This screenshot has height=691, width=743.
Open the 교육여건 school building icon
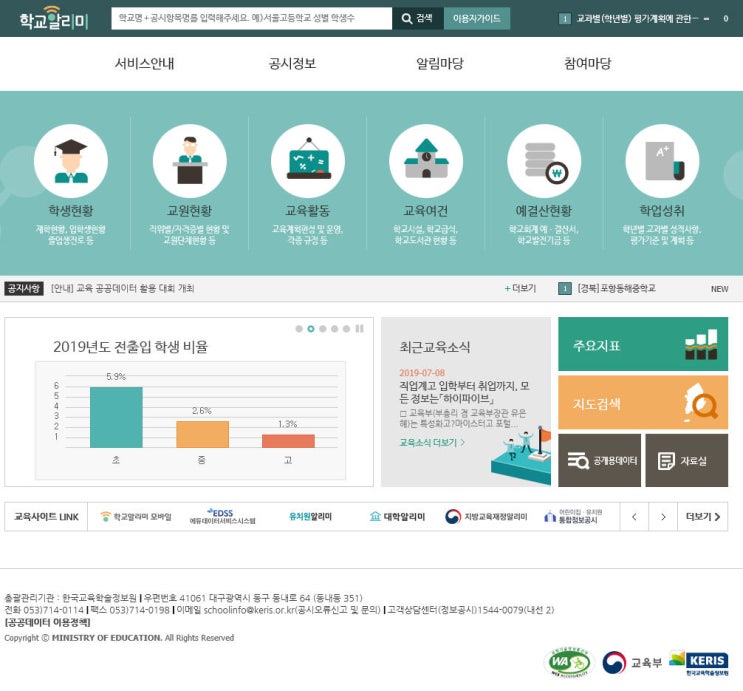tap(426, 161)
